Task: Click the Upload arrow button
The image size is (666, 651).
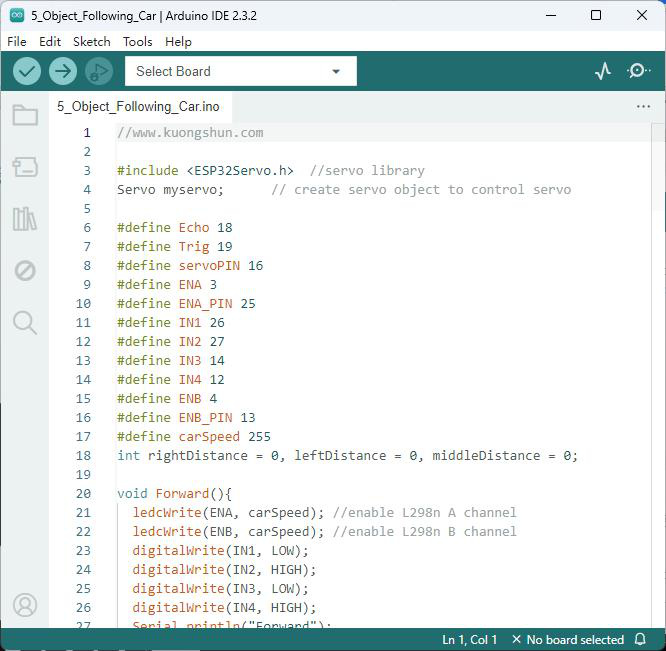Action: (63, 71)
